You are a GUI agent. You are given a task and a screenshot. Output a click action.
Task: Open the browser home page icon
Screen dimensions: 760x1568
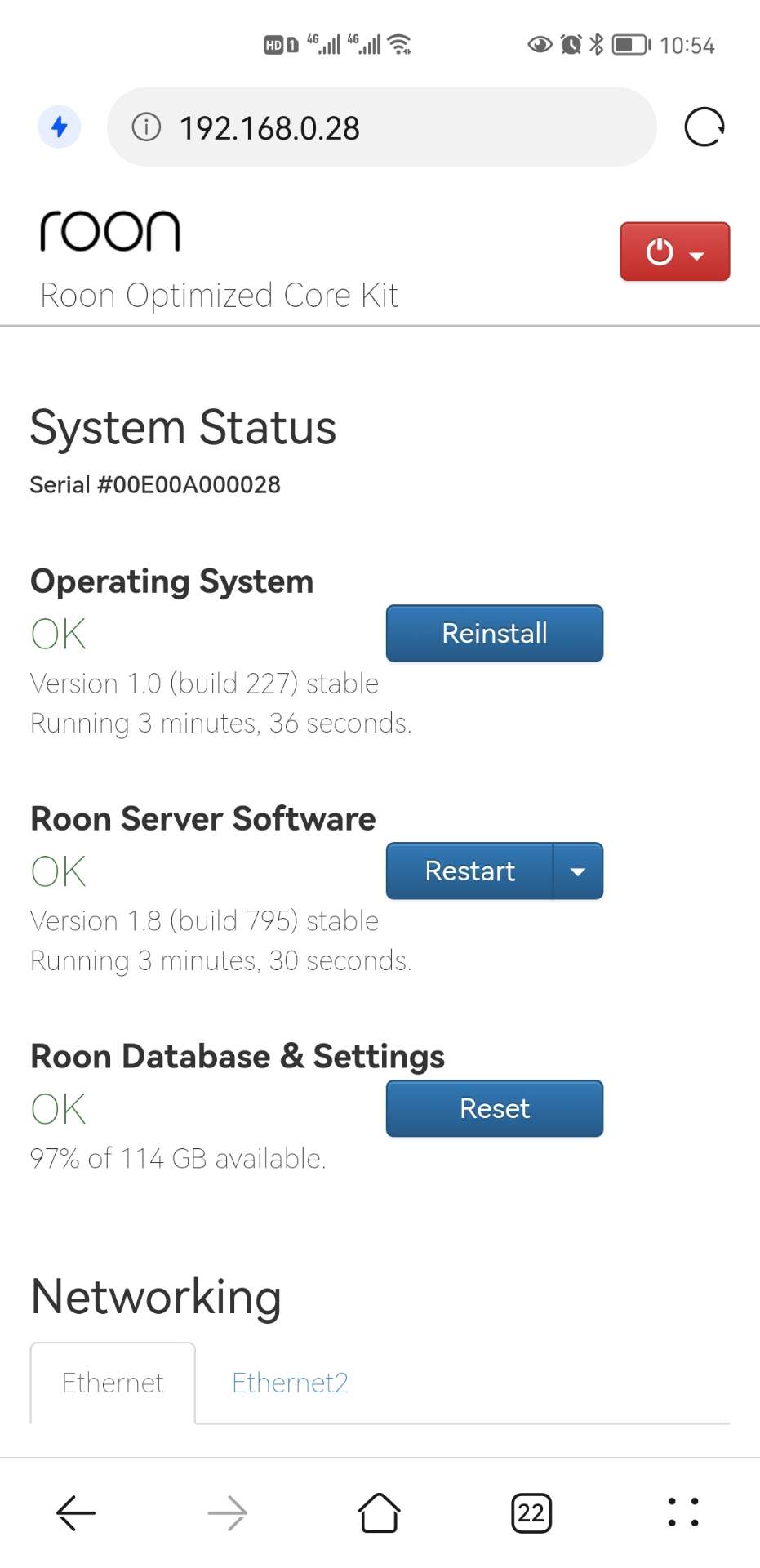pos(380,1513)
